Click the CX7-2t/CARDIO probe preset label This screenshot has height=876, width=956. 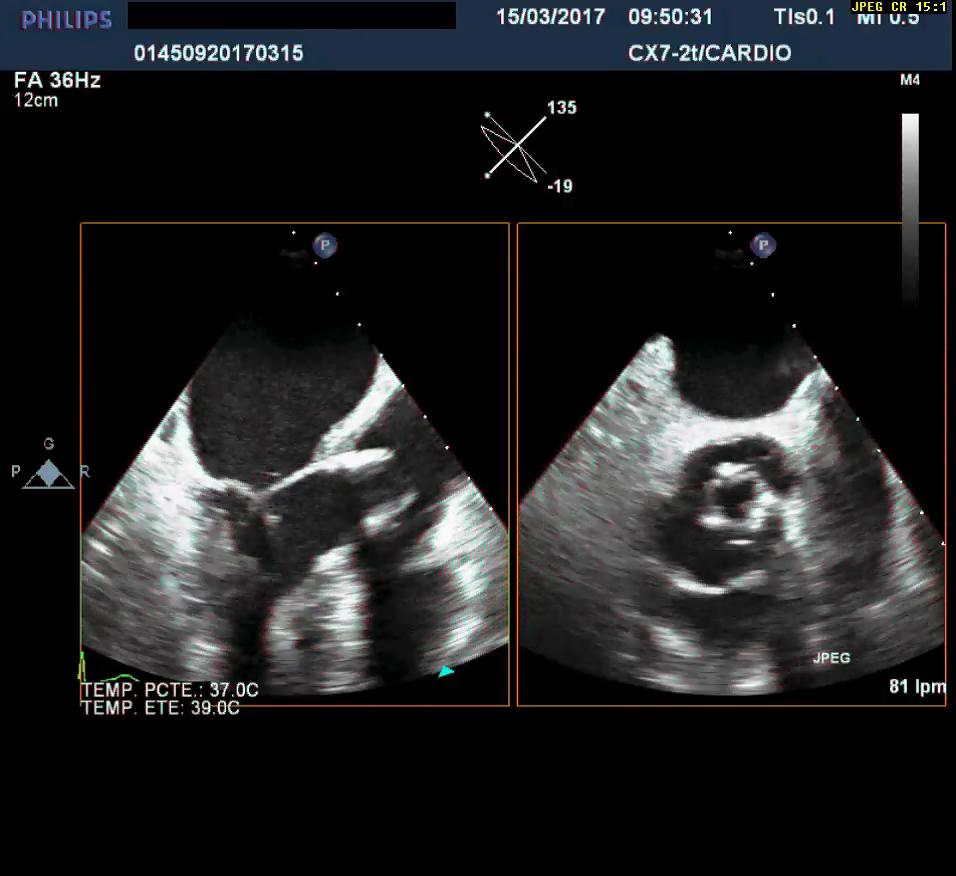(x=709, y=53)
